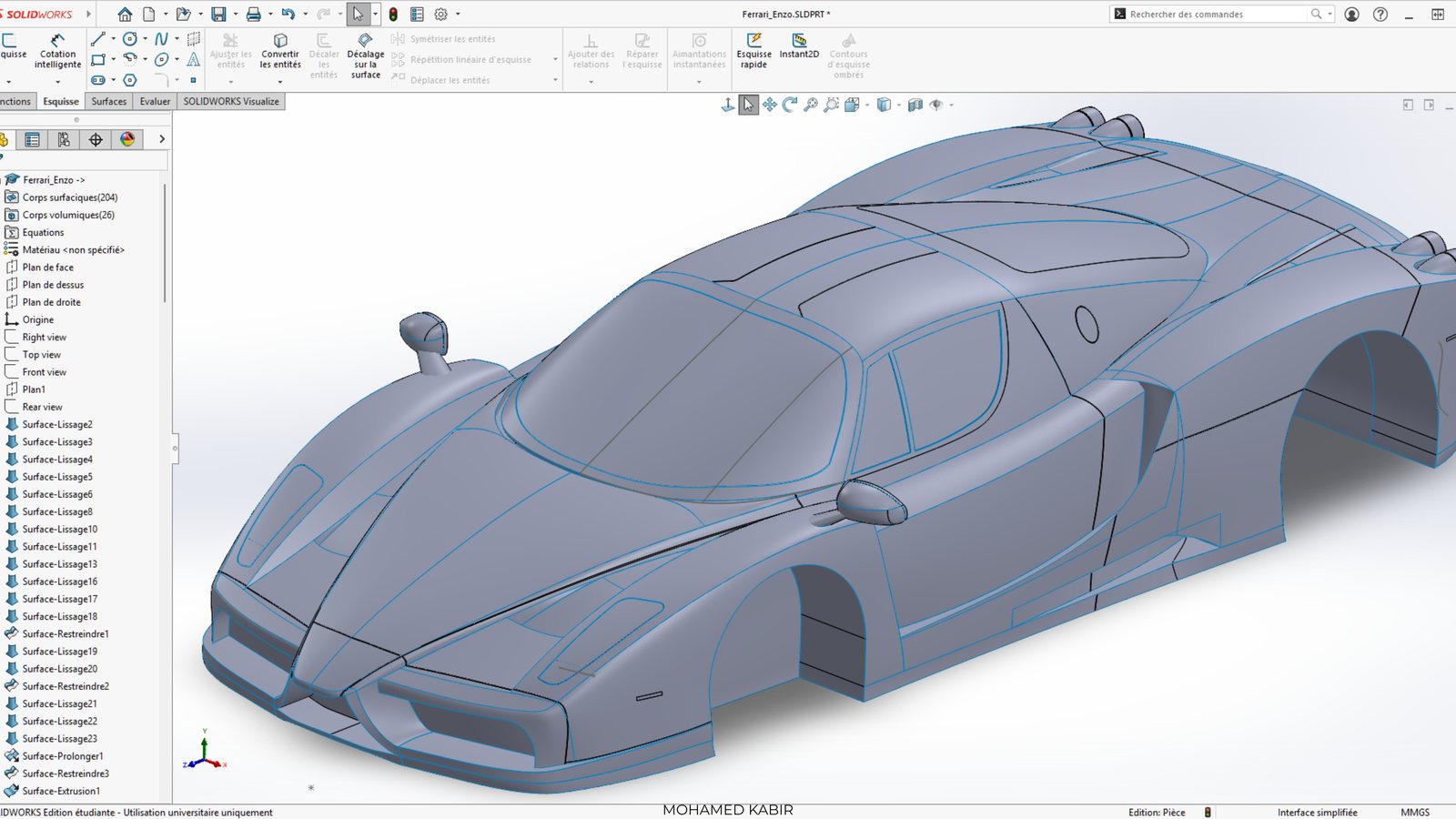
Task: Activate Esquisse rapide
Action: [x=753, y=51]
